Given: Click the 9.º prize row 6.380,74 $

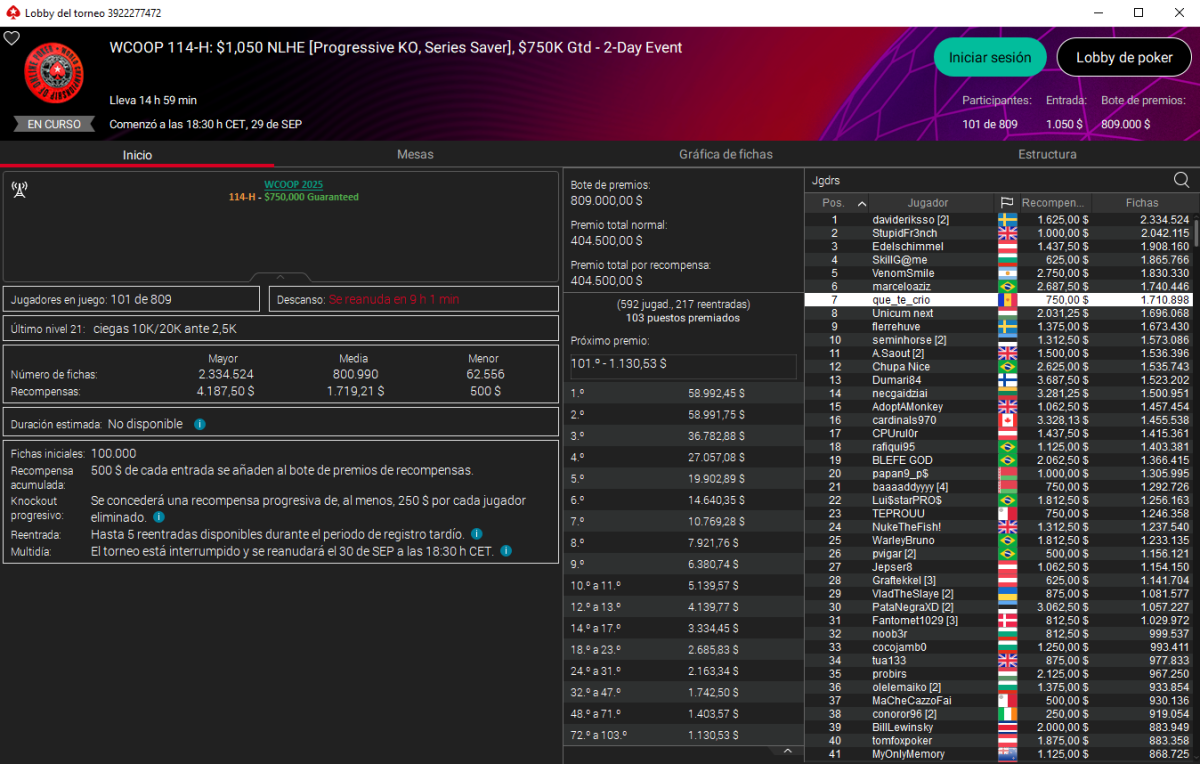Looking at the screenshot, I should [681, 563].
